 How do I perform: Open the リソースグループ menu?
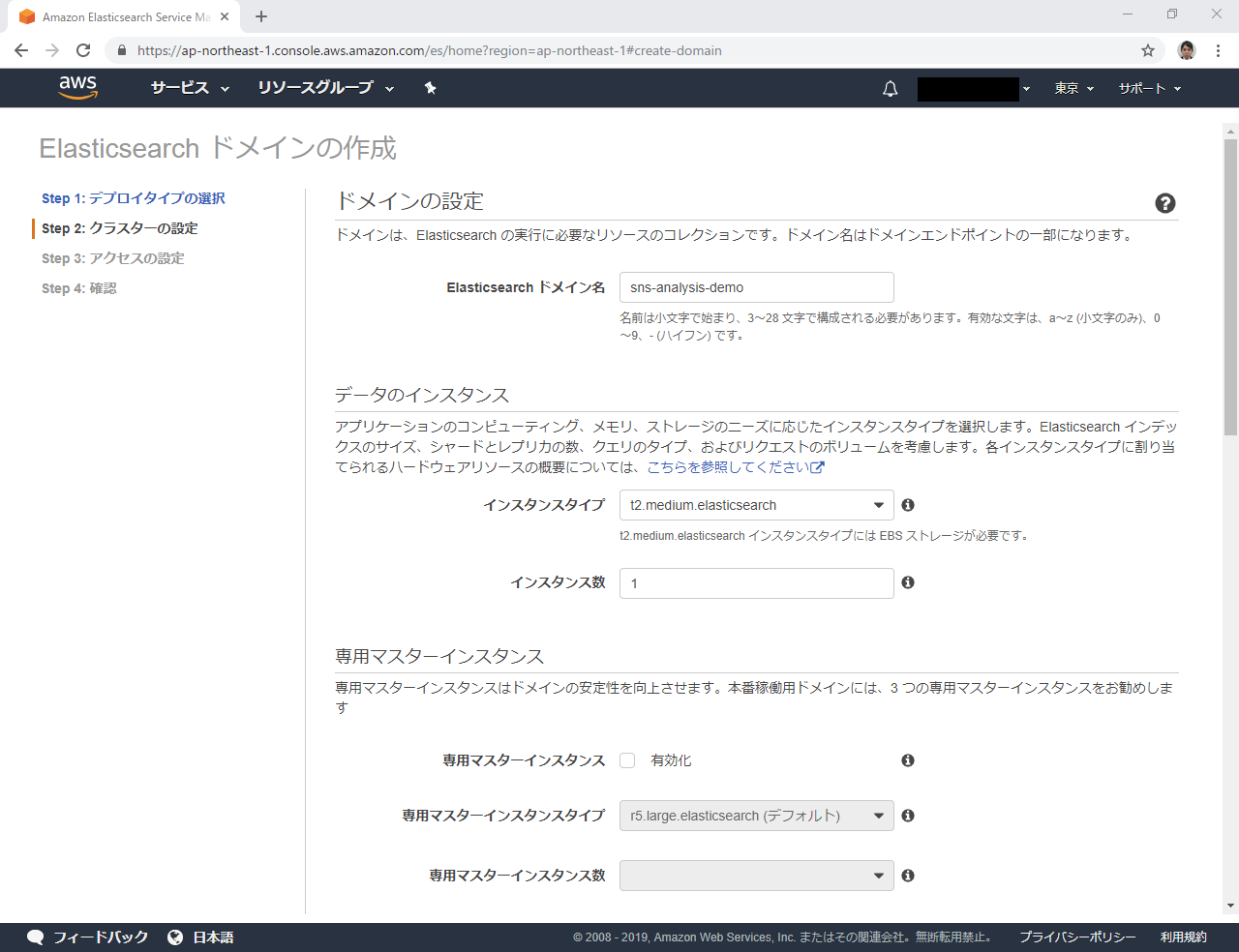[325, 88]
